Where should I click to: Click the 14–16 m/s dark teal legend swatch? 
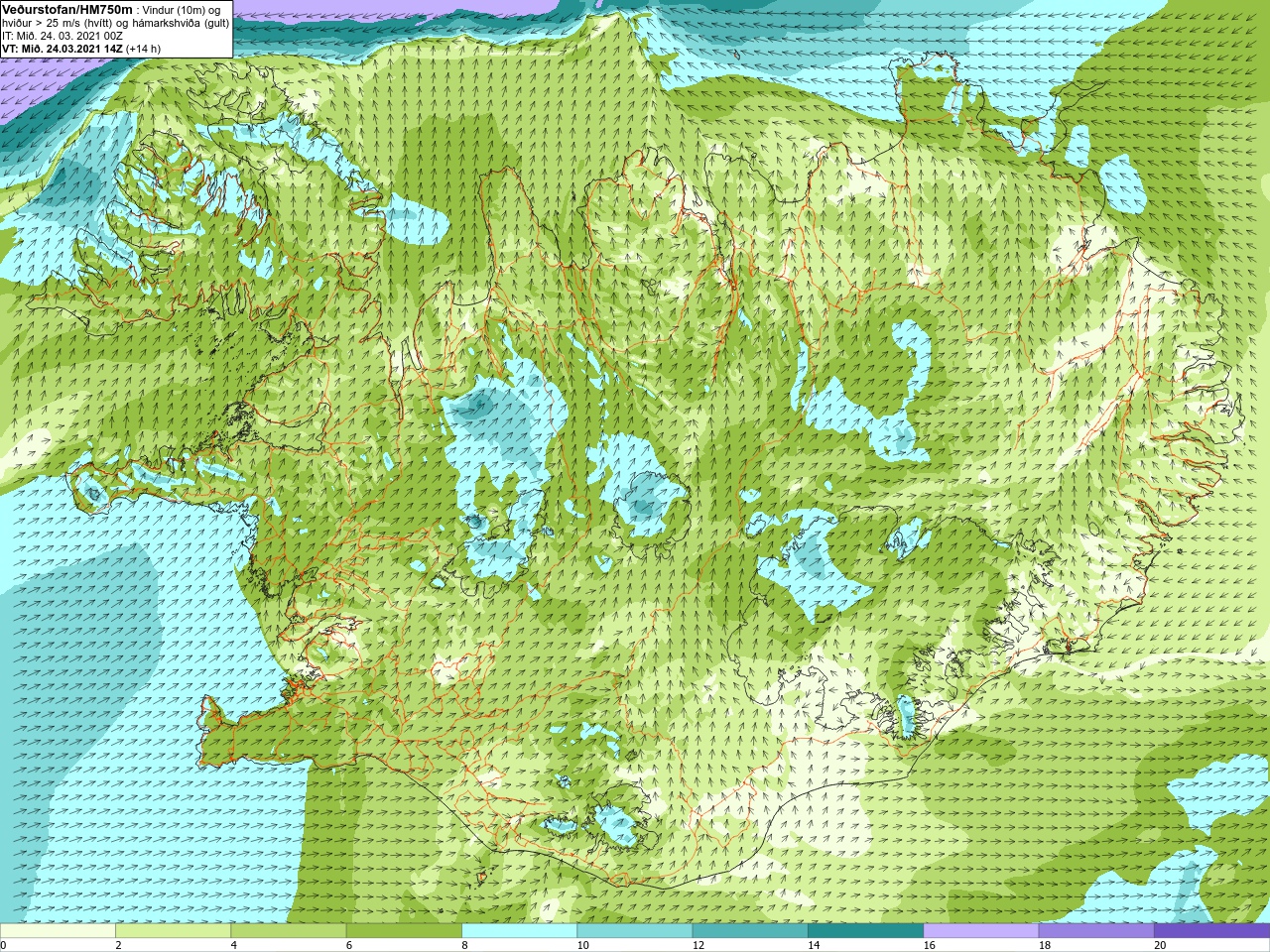point(865,931)
